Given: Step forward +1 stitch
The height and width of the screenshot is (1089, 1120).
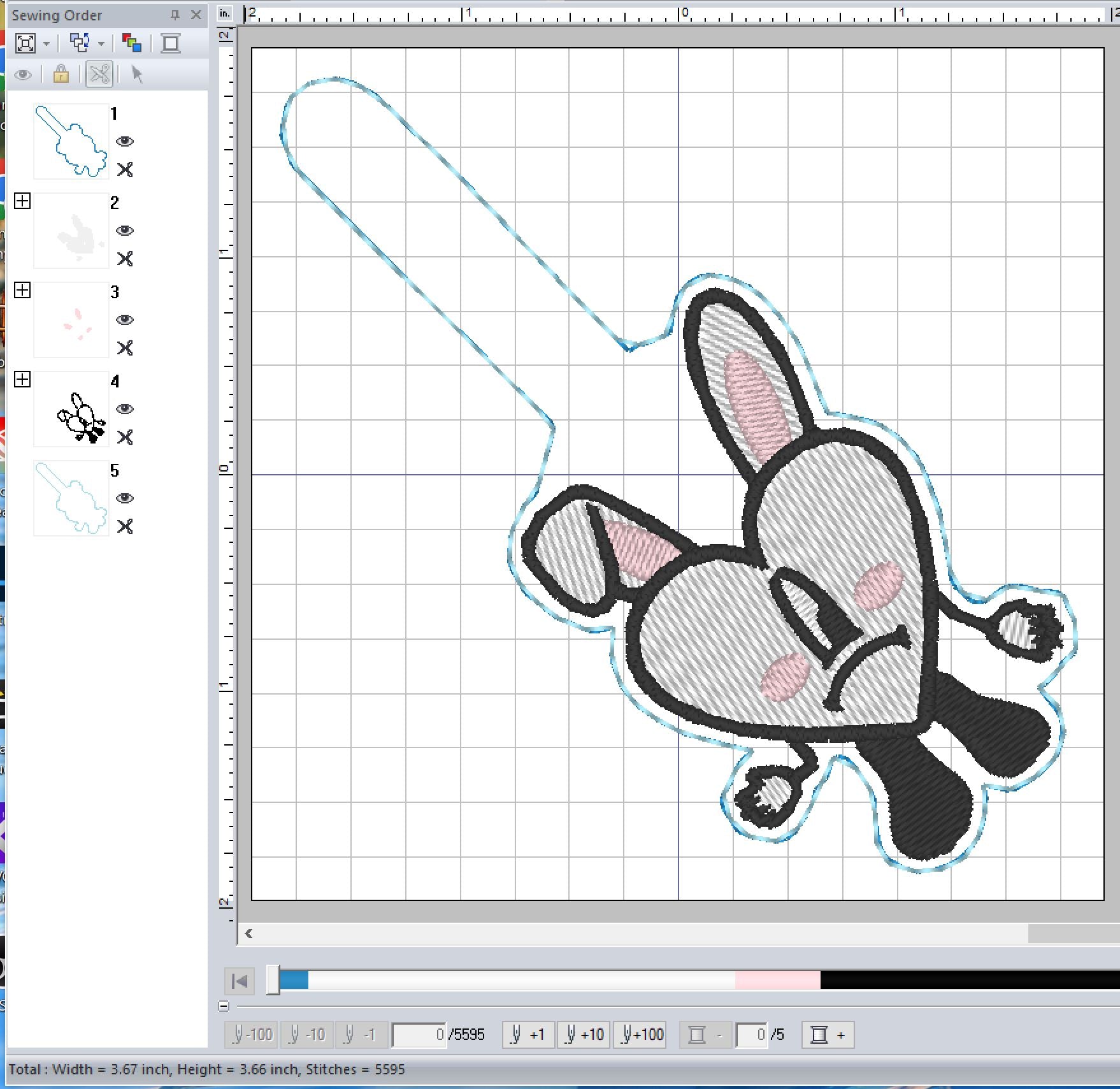Looking at the screenshot, I should tap(528, 1035).
